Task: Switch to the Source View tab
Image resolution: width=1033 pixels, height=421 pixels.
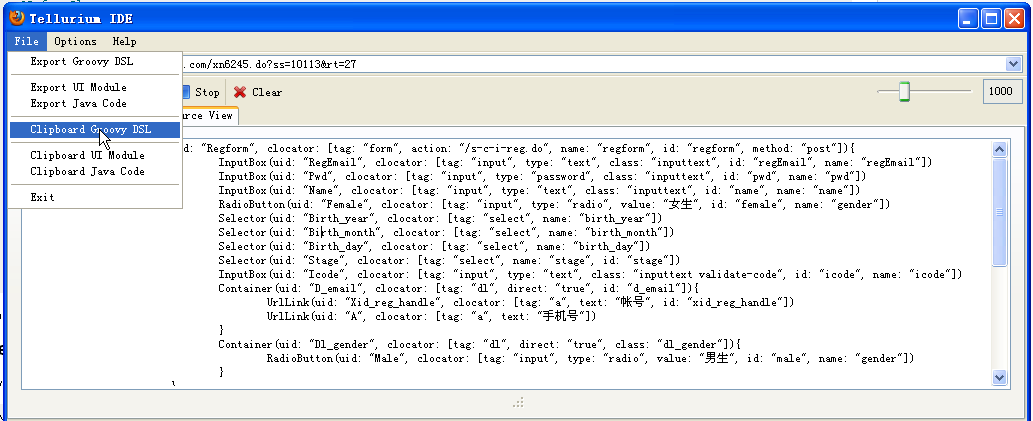Action: [209, 115]
